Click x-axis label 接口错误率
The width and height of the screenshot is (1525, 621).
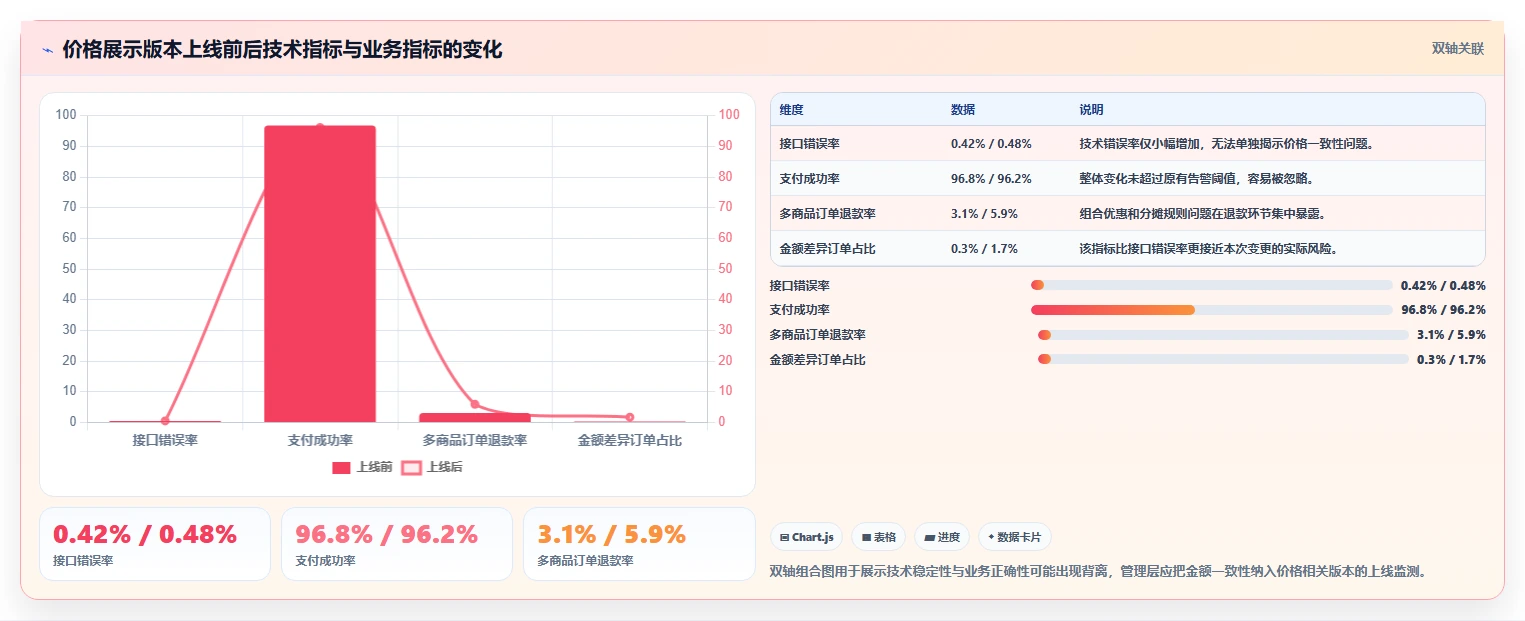tap(165, 440)
